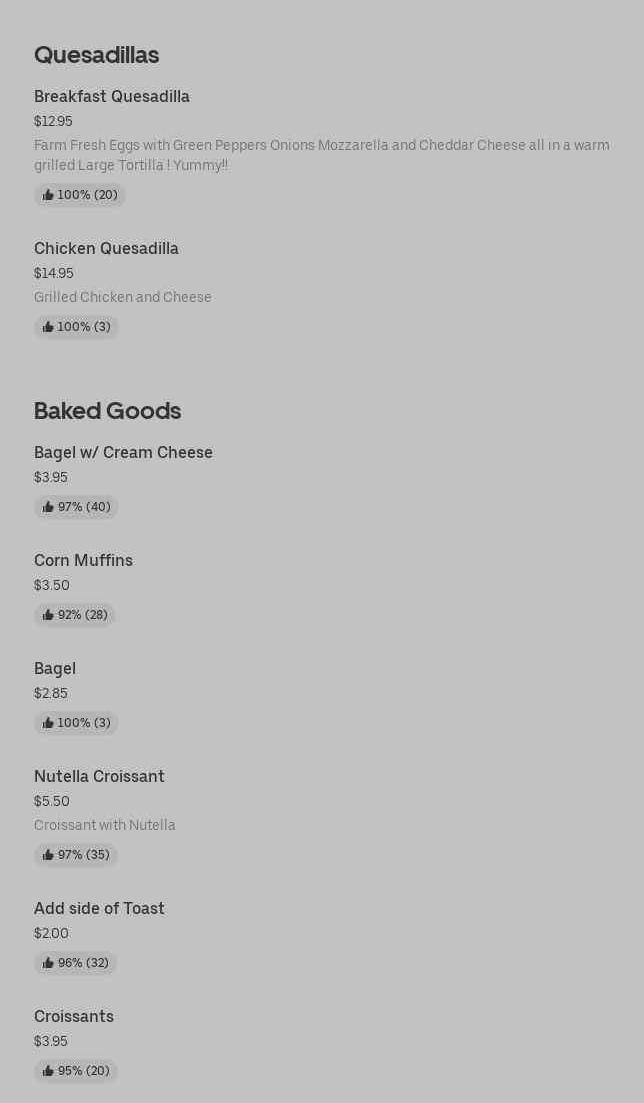The height and width of the screenshot is (1103, 644).
Task: Select the Chicken Quesadilla item title
Action: 106,249
